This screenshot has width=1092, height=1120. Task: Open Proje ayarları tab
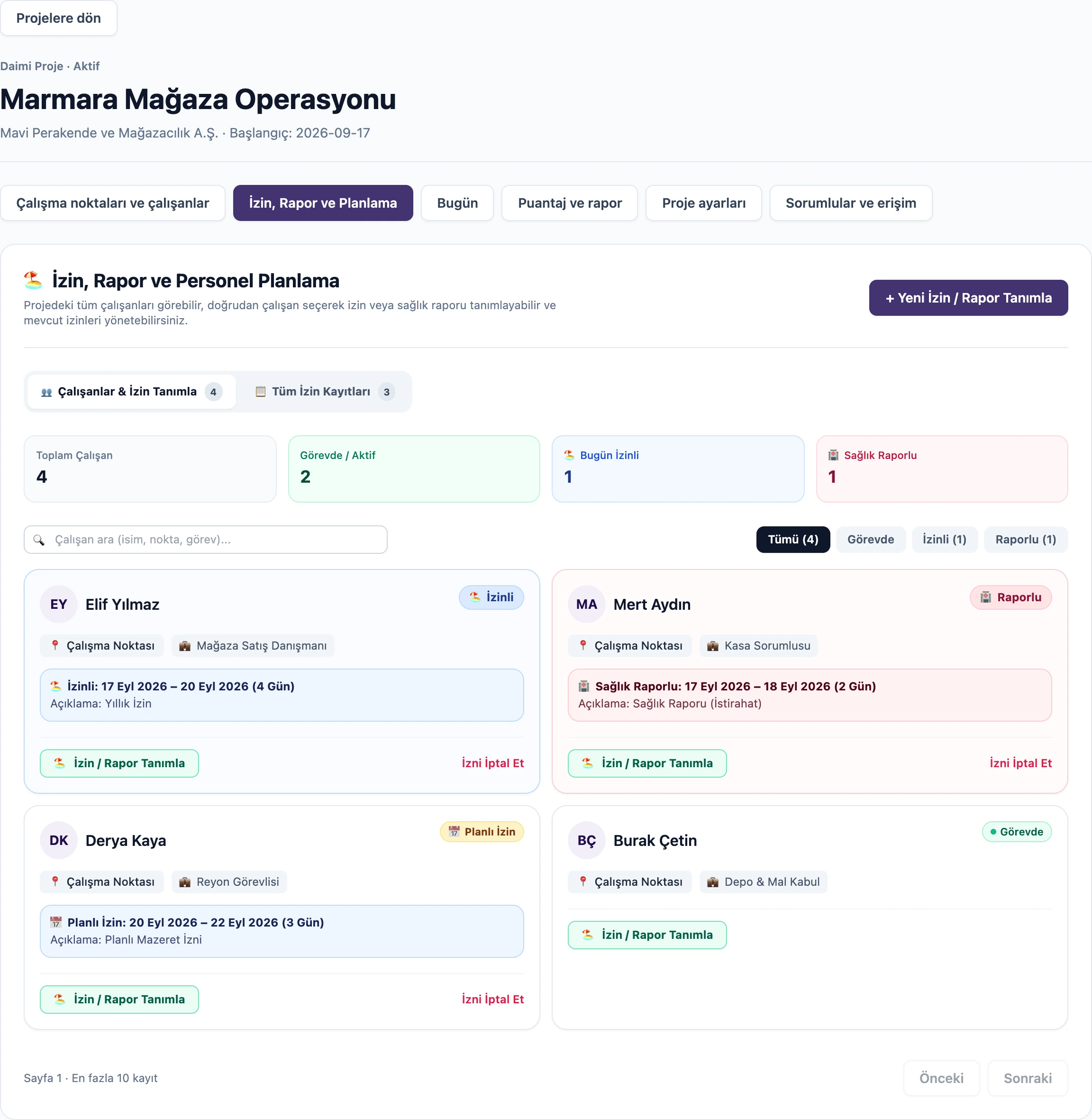[x=704, y=203]
